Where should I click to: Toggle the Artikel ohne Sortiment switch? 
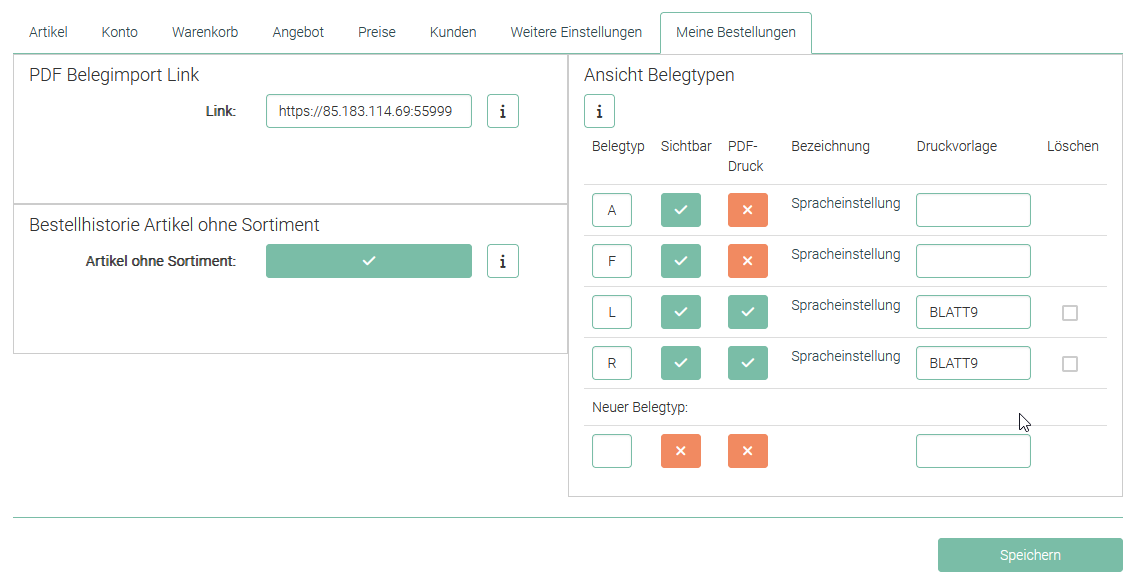(x=368, y=261)
